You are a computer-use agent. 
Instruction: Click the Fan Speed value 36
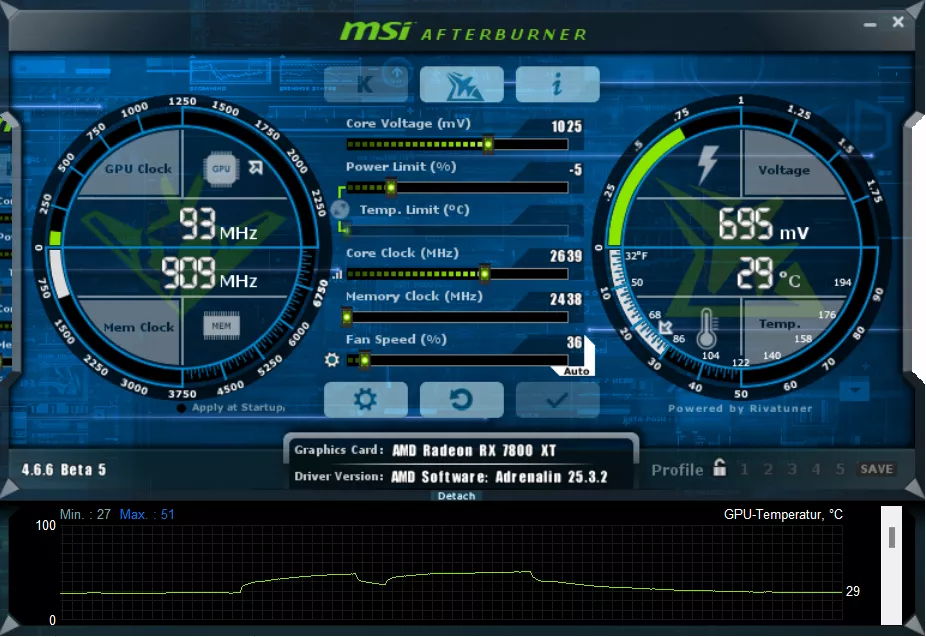[x=574, y=343]
